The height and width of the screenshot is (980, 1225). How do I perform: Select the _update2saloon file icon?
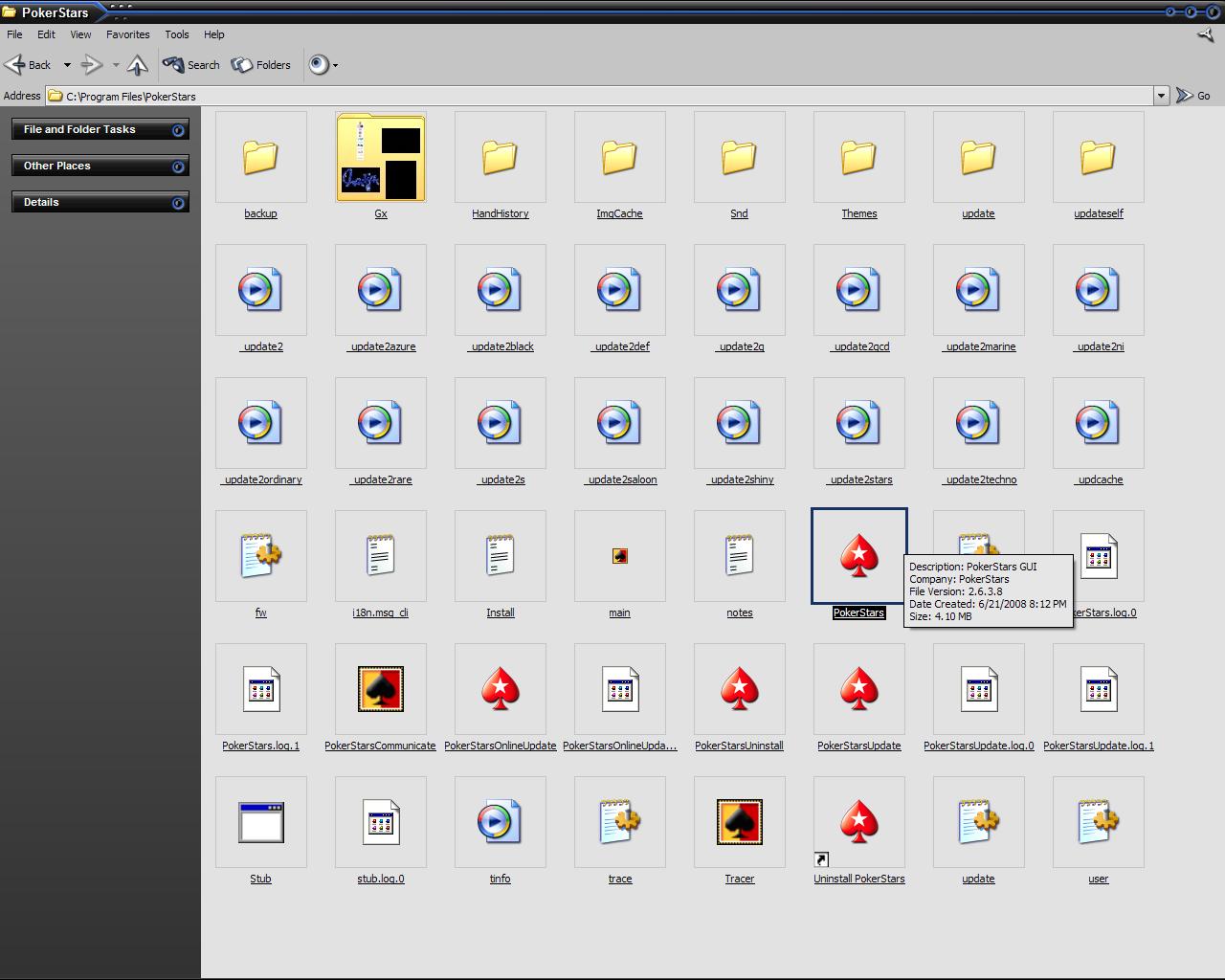(619, 423)
